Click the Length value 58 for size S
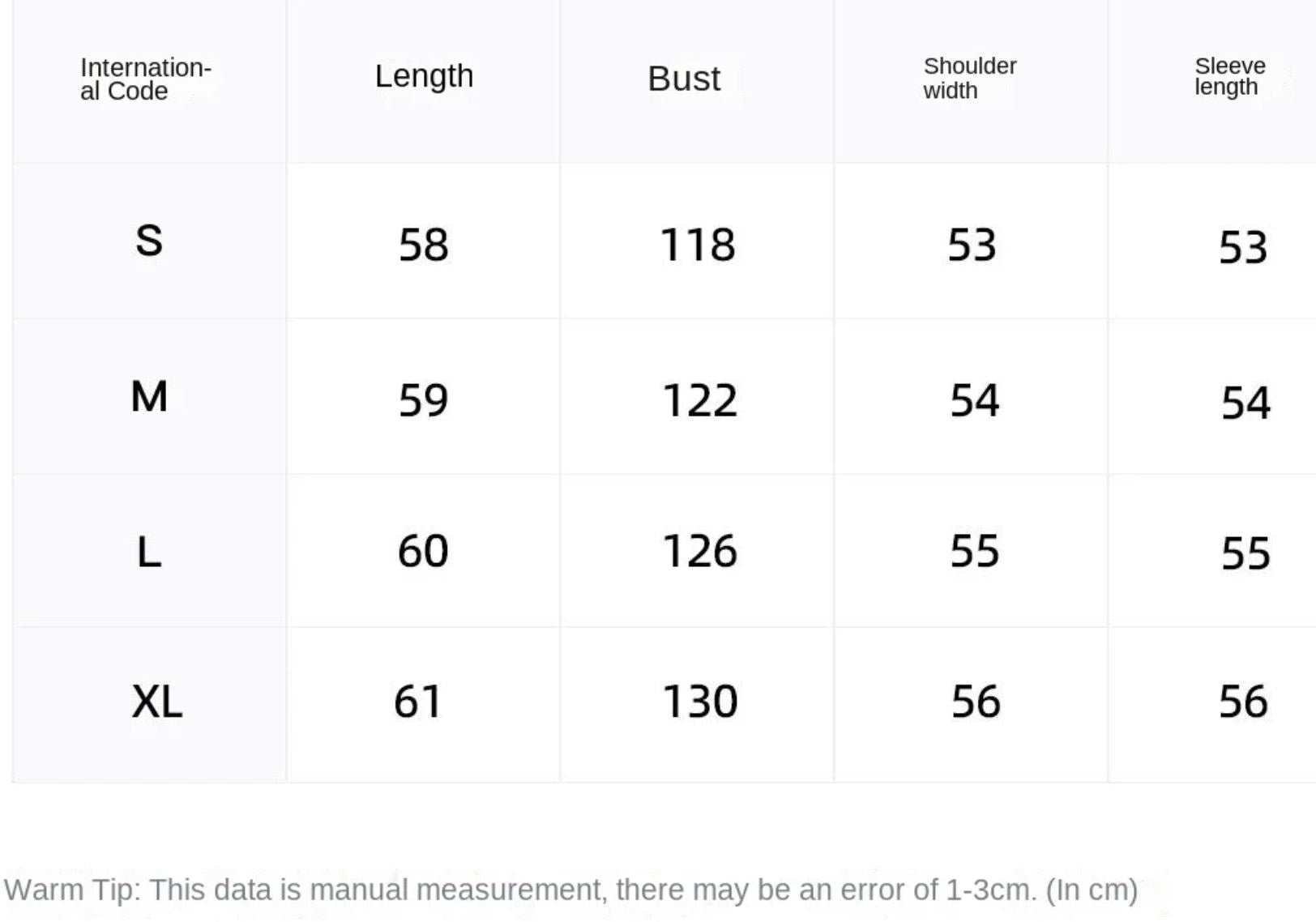The height and width of the screenshot is (922, 1316). point(423,245)
